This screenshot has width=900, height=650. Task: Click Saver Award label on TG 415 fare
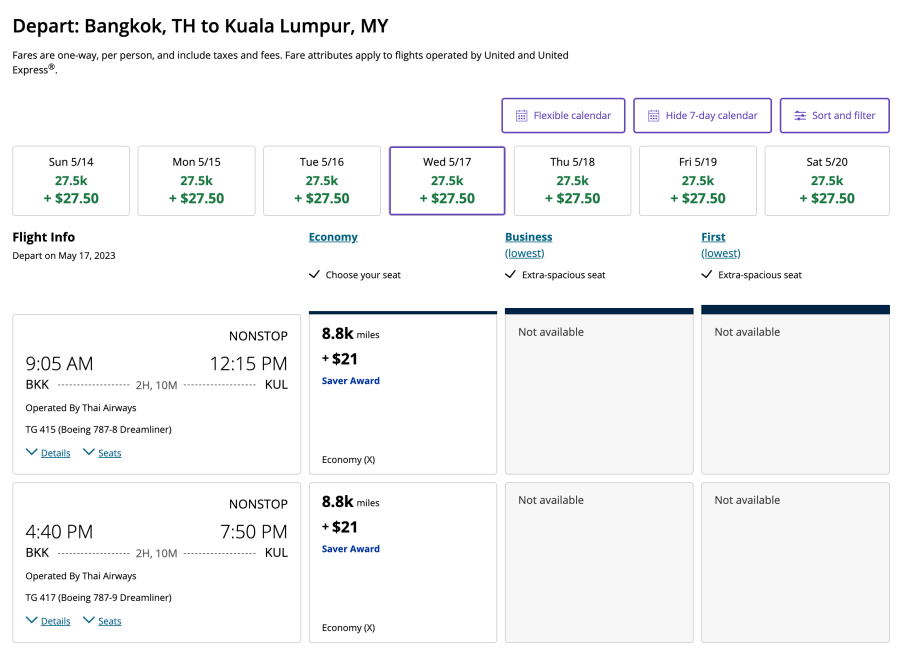(351, 381)
